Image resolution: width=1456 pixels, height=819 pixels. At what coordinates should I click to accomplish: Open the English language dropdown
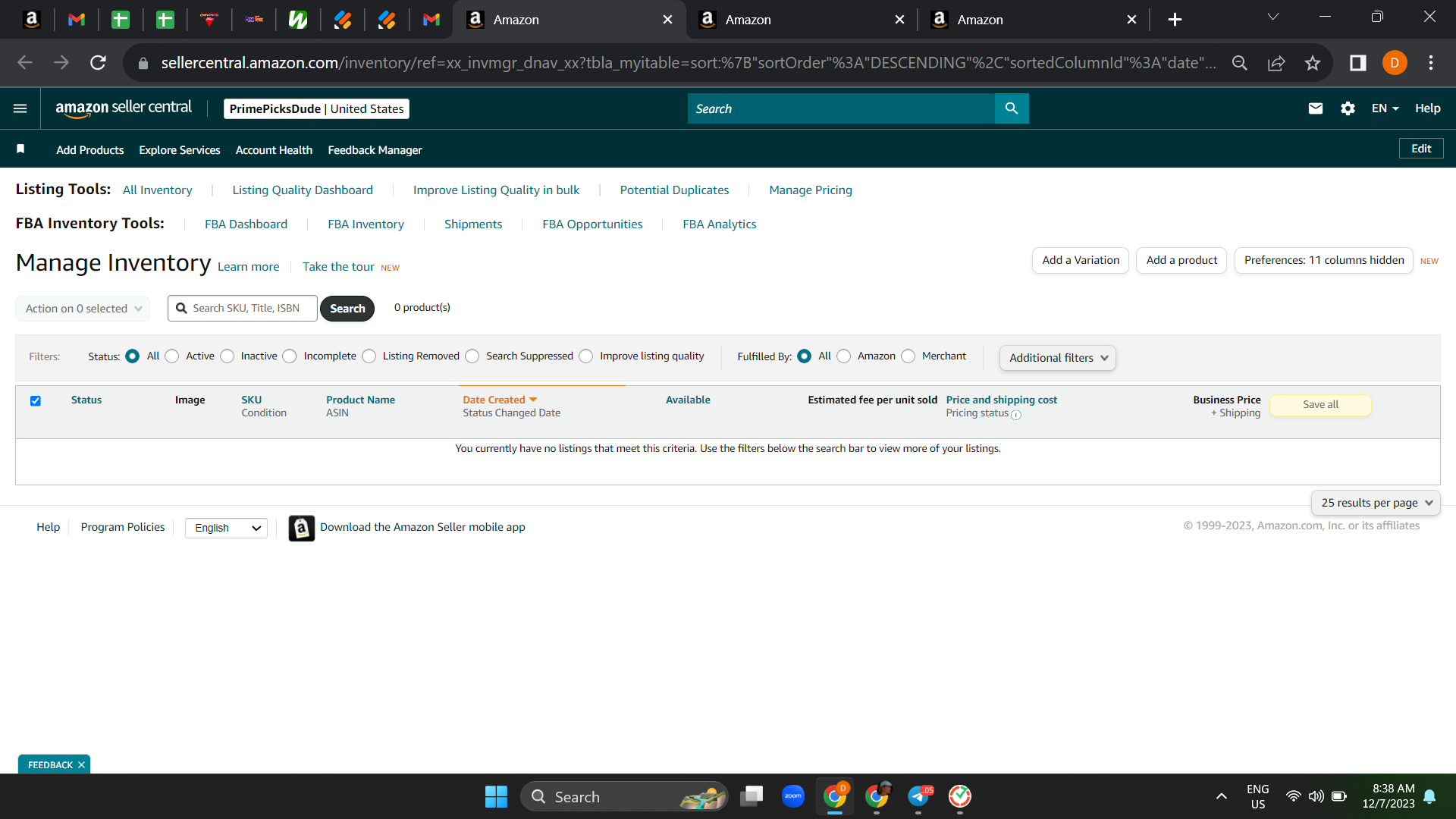(x=226, y=528)
